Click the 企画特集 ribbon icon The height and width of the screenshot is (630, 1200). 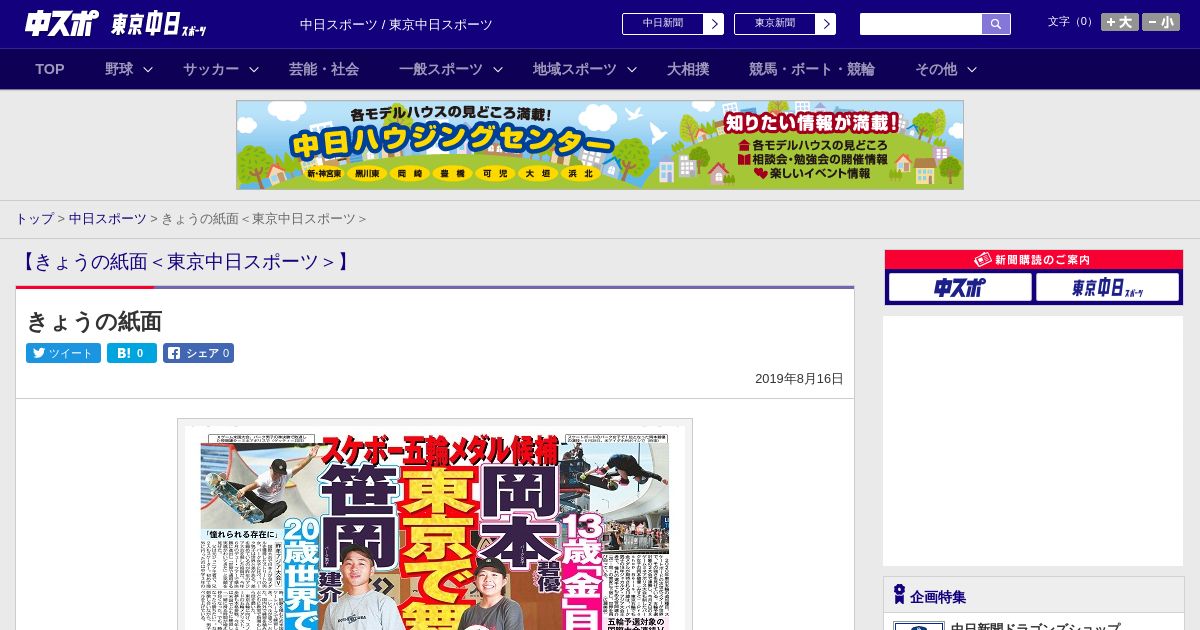click(x=899, y=595)
